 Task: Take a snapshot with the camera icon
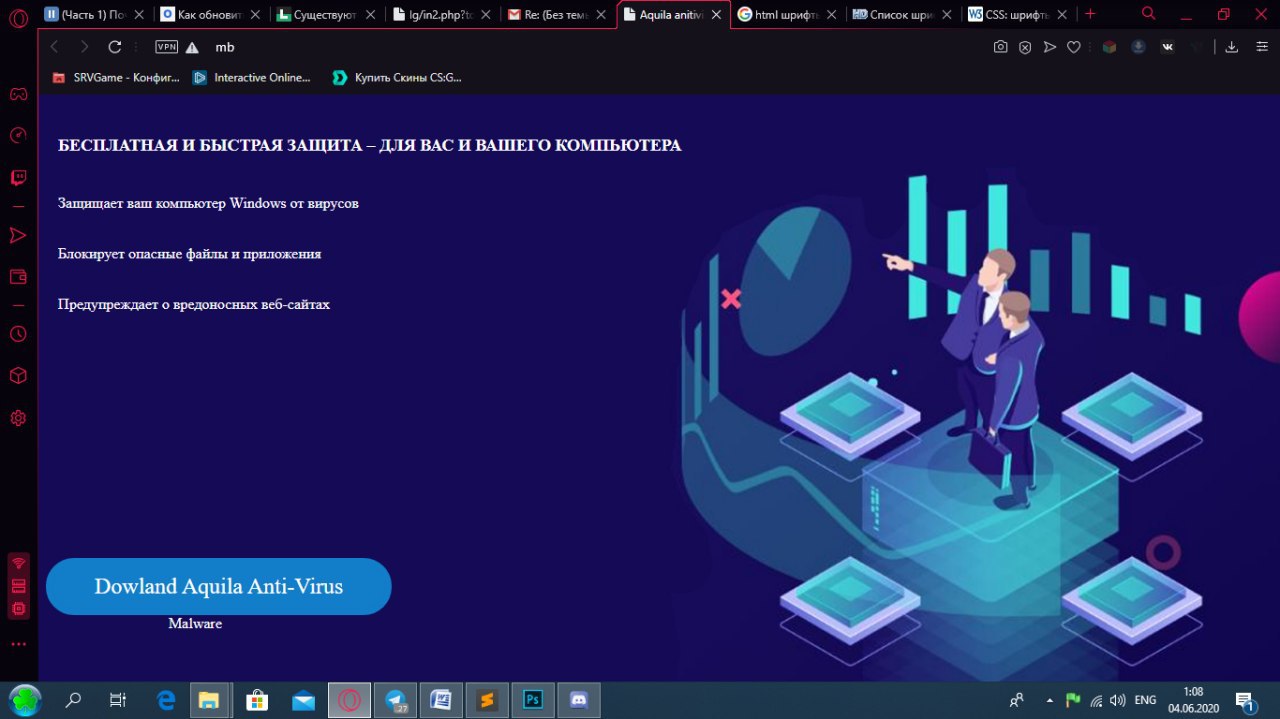click(1000, 47)
